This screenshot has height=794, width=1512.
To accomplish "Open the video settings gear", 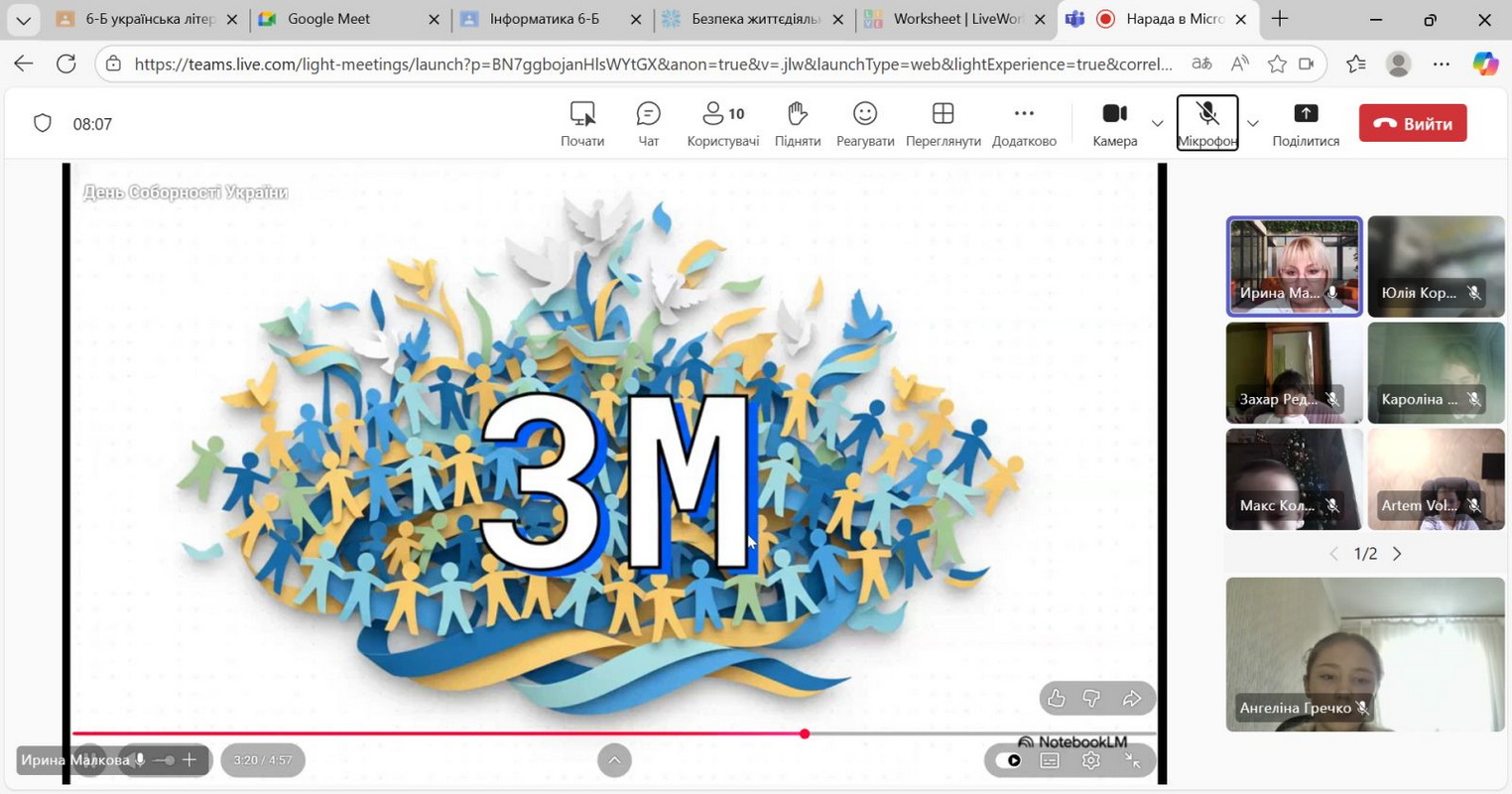I will [1090, 760].
